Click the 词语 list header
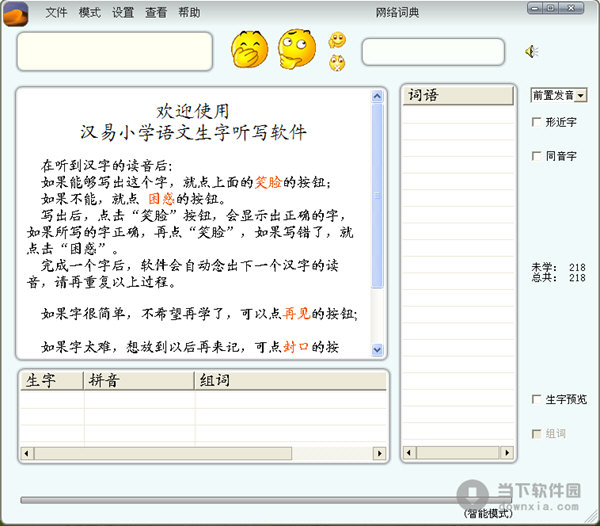Image resolution: width=600 pixels, height=526 pixels. pos(458,95)
